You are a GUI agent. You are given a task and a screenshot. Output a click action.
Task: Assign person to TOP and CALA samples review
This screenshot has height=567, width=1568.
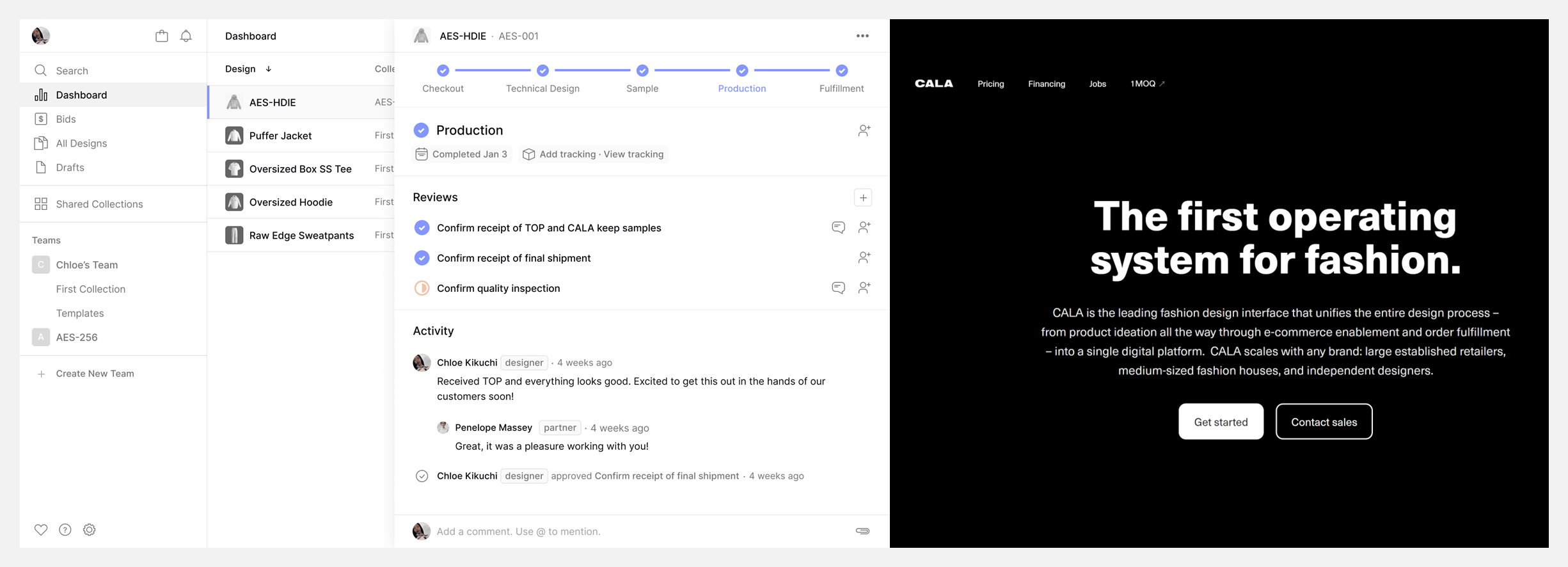coord(864,227)
